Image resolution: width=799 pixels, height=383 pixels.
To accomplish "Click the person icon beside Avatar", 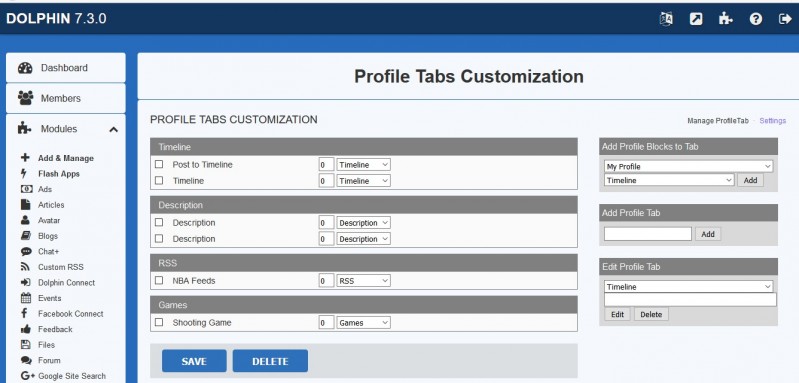I will coord(25,220).
